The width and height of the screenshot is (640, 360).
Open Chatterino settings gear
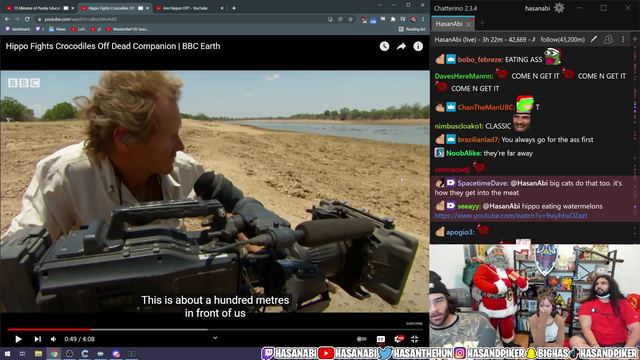click(559, 8)
